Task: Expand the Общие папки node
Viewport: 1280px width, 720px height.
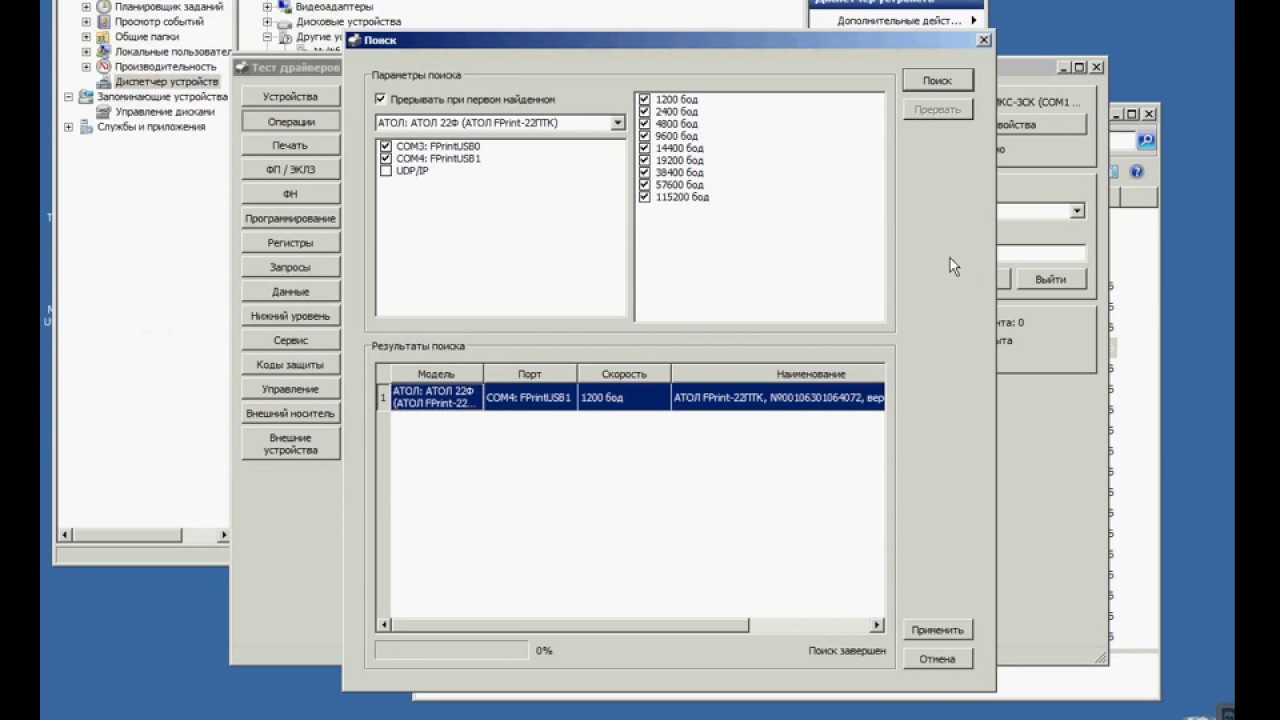Action: (86, 36)
